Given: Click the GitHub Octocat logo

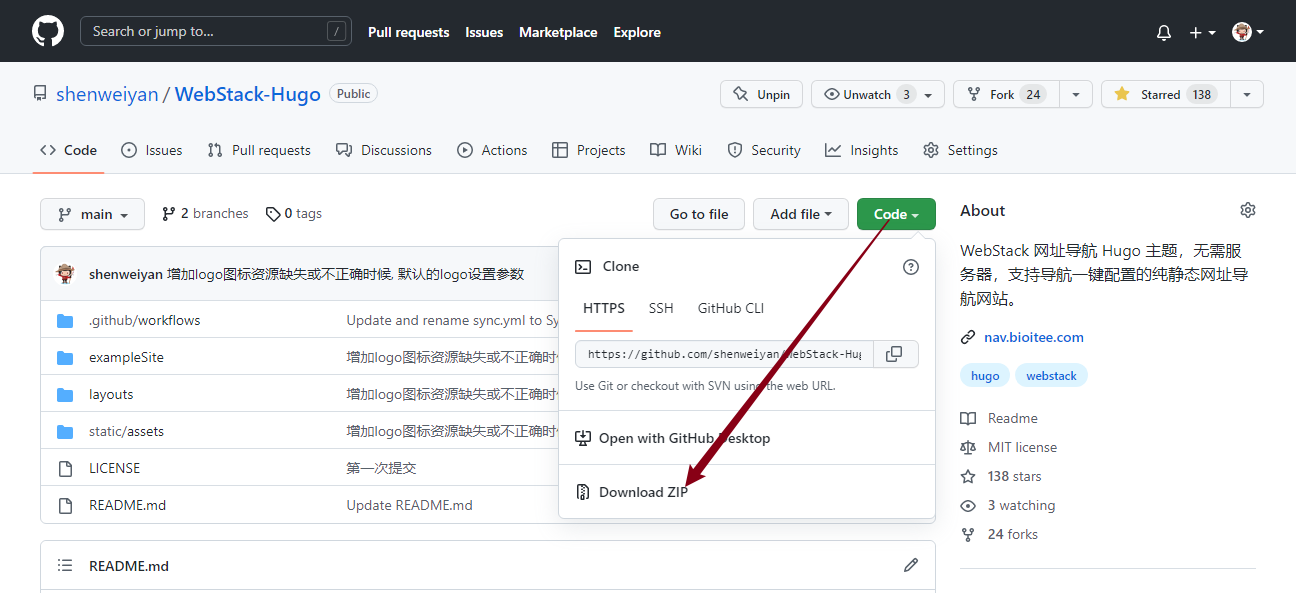Looking at the screenshot, I should (x=47, y=32).
